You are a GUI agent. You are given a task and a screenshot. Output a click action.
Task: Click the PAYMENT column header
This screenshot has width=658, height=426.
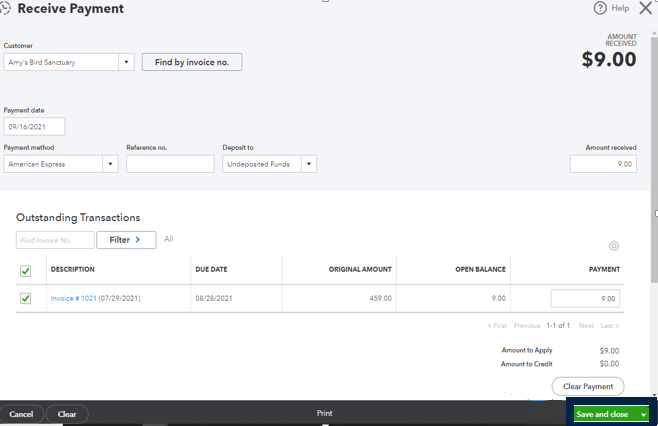coord(604,269)
